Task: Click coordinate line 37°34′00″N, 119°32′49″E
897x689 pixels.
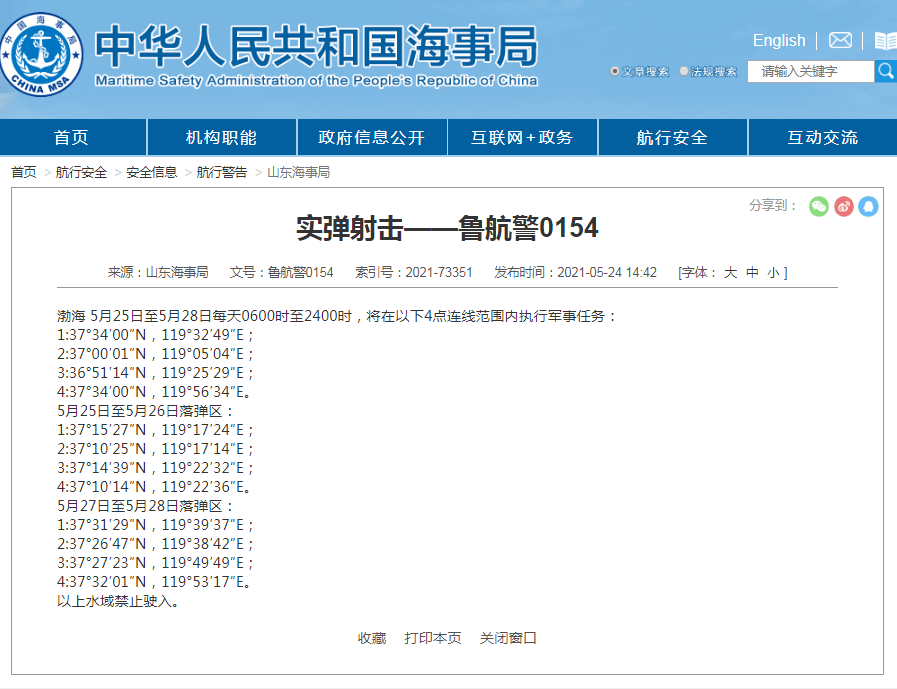Action: pyautogui.click(x=156, y=335)
